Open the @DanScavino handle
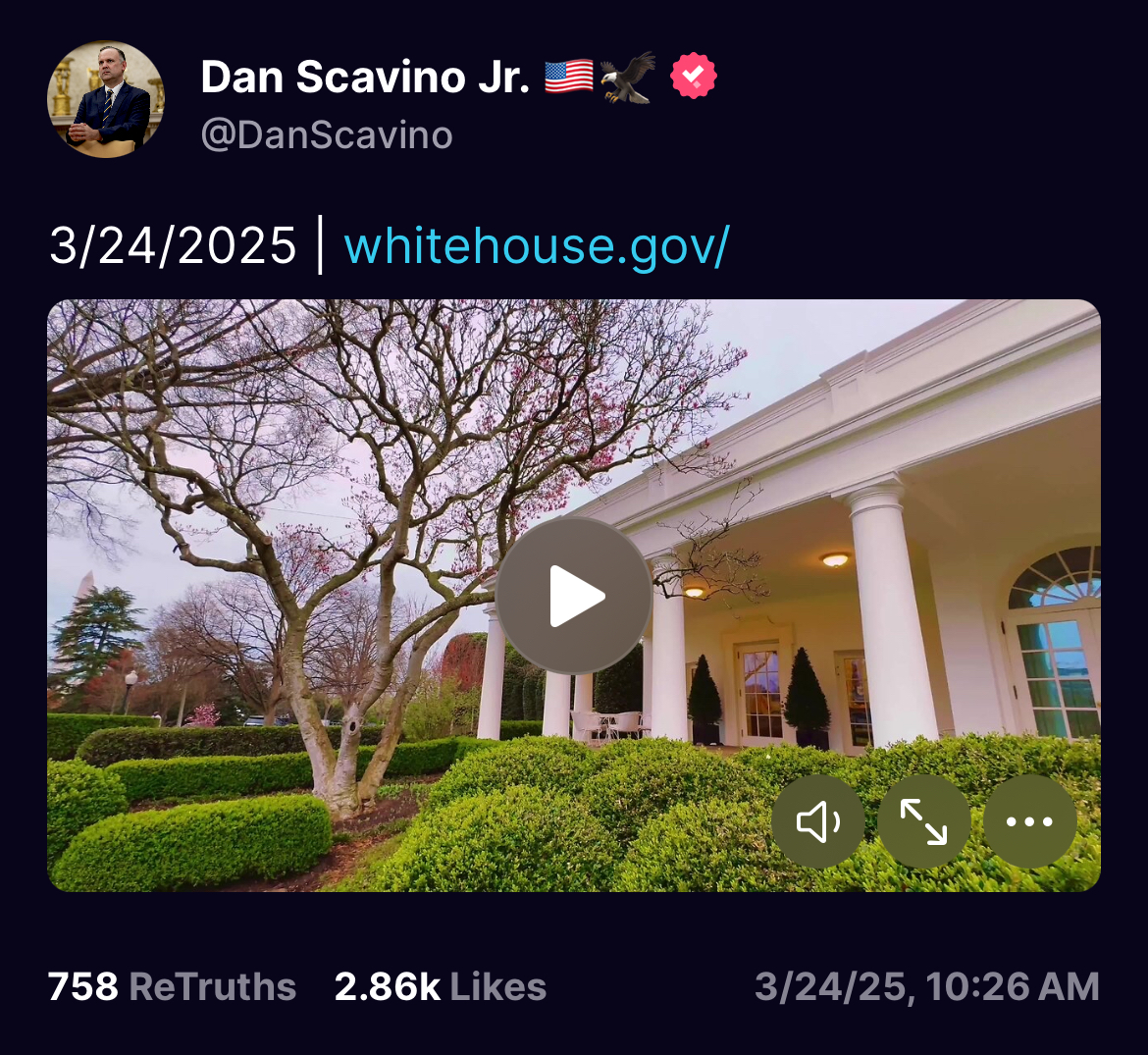The height and width of the screenshot is (1055, 1148). 327,135
